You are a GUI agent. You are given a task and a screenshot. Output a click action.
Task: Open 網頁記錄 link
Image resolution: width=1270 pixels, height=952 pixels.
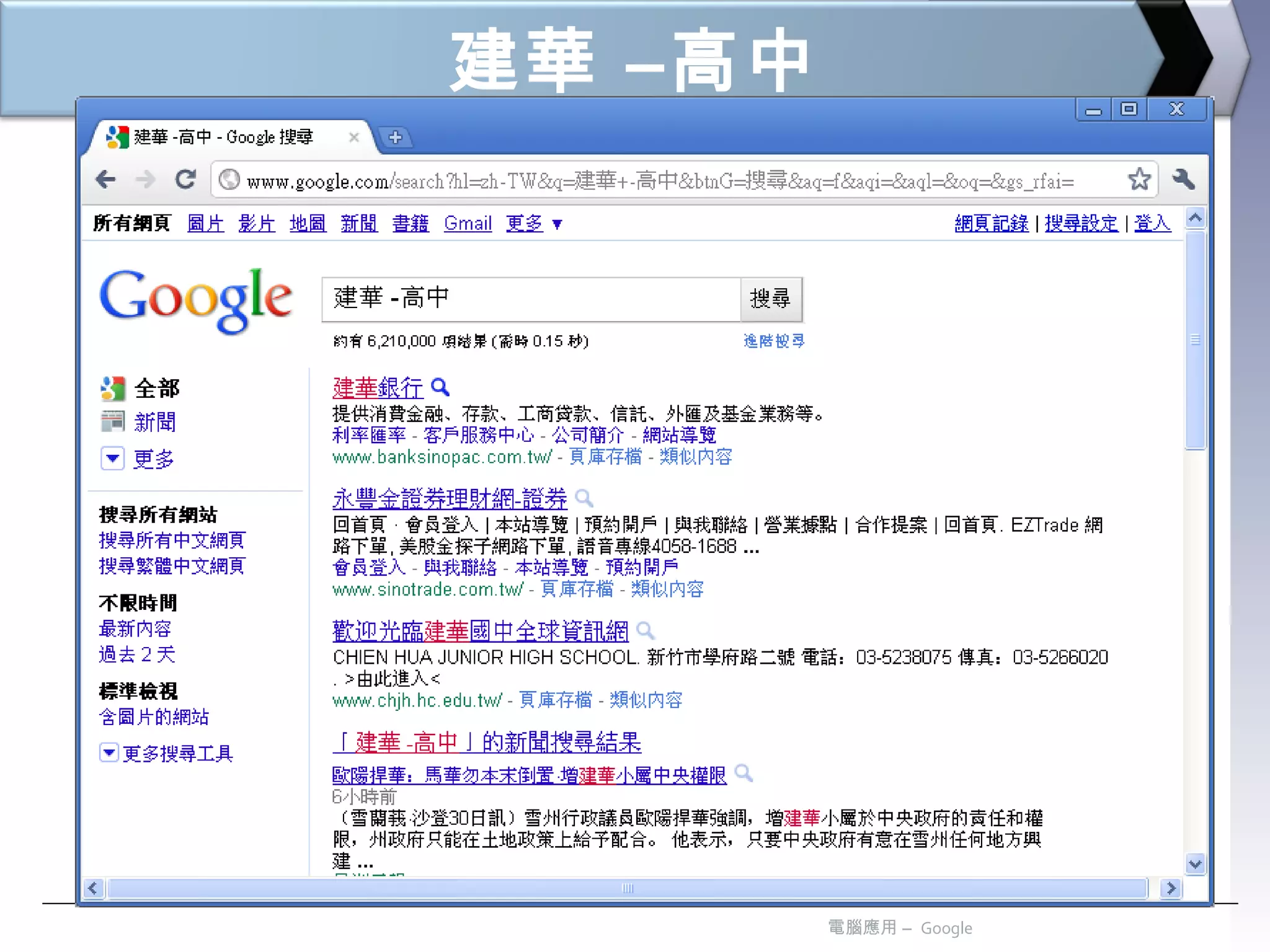click(x=992, y=223)
